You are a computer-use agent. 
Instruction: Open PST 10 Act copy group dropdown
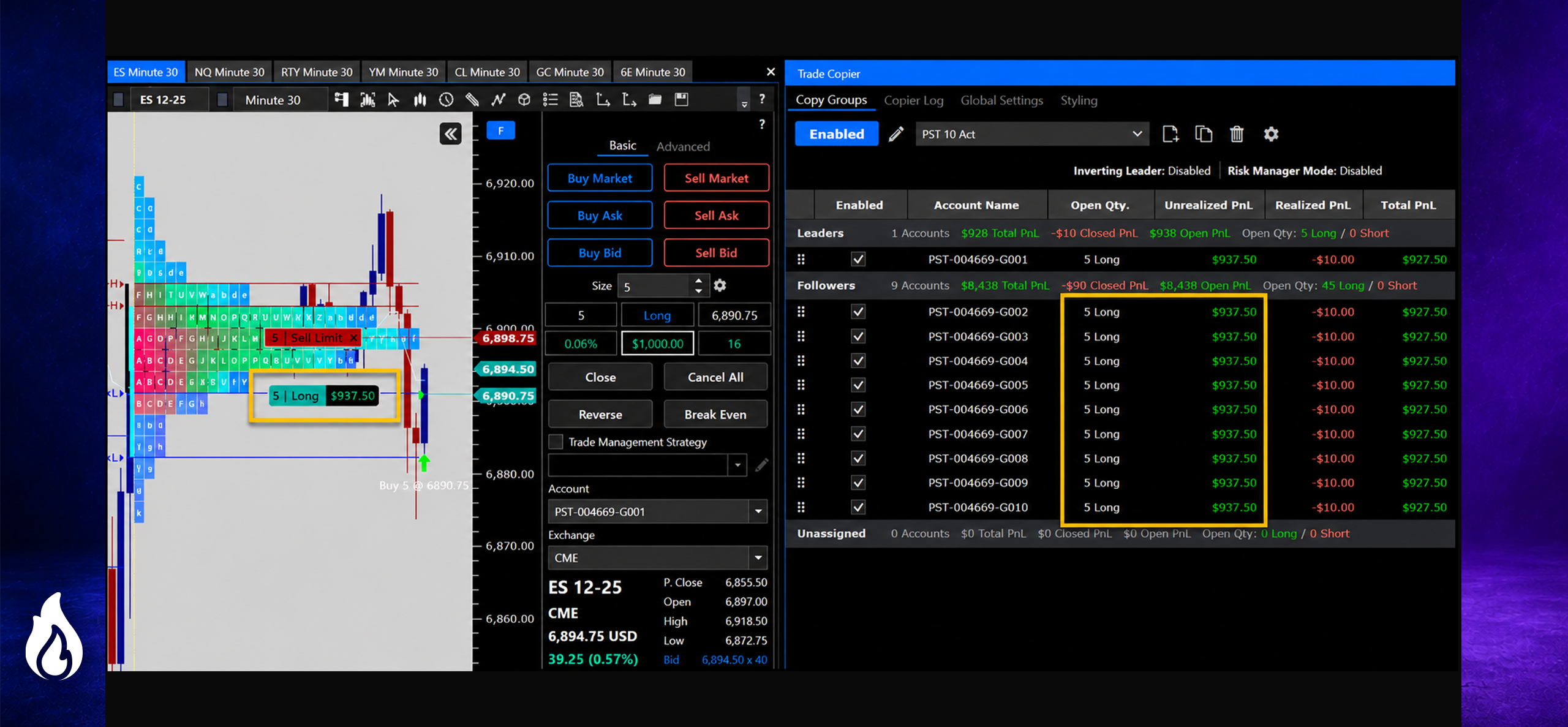pos(1032,134)
